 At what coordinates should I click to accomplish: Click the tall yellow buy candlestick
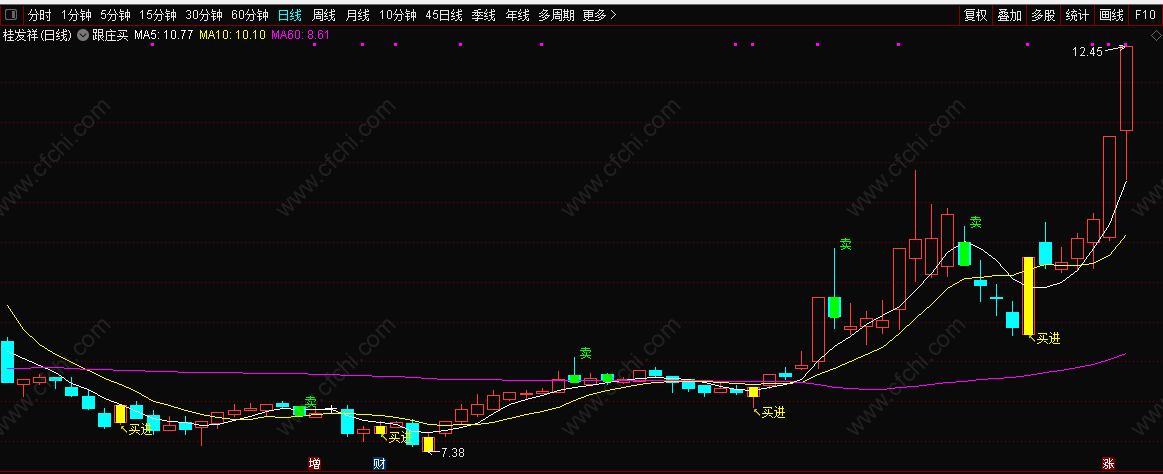1028,296
